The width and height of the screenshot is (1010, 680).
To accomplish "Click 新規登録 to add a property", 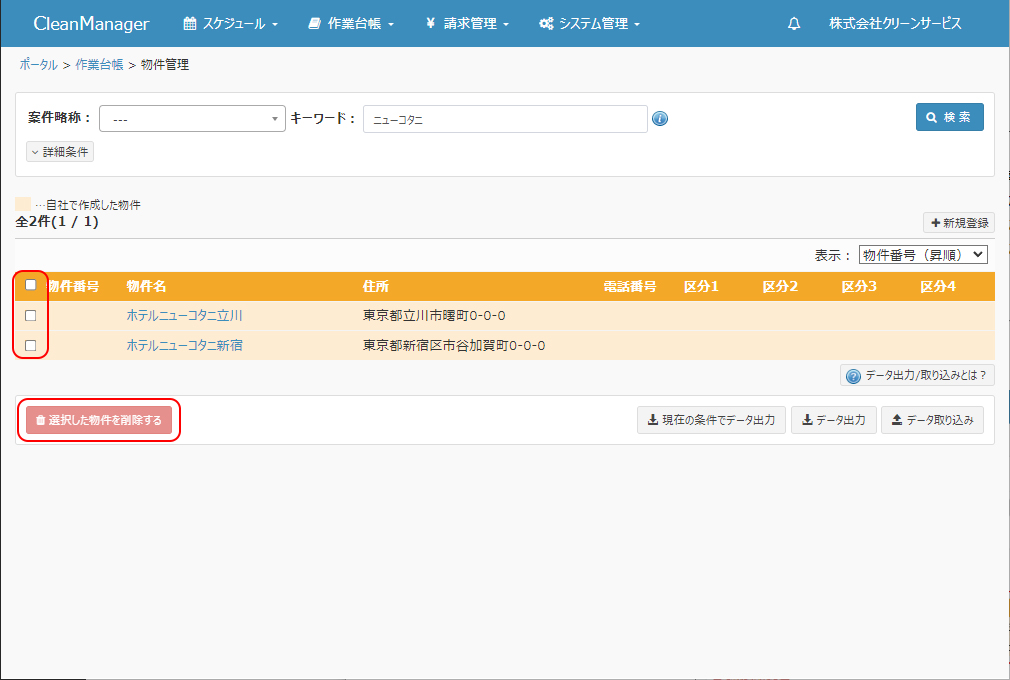I will pos(958,223).
